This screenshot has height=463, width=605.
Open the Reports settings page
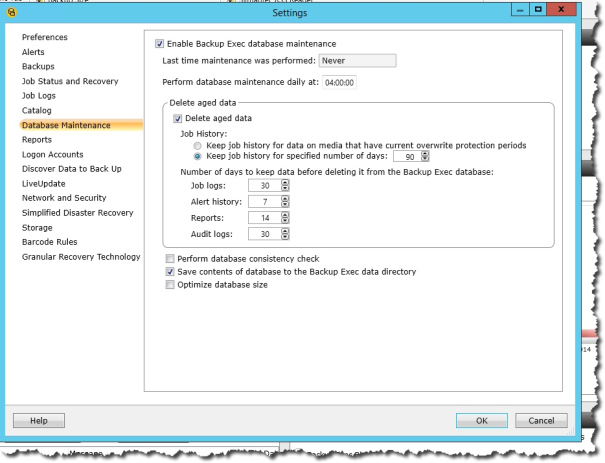point(37,140)
